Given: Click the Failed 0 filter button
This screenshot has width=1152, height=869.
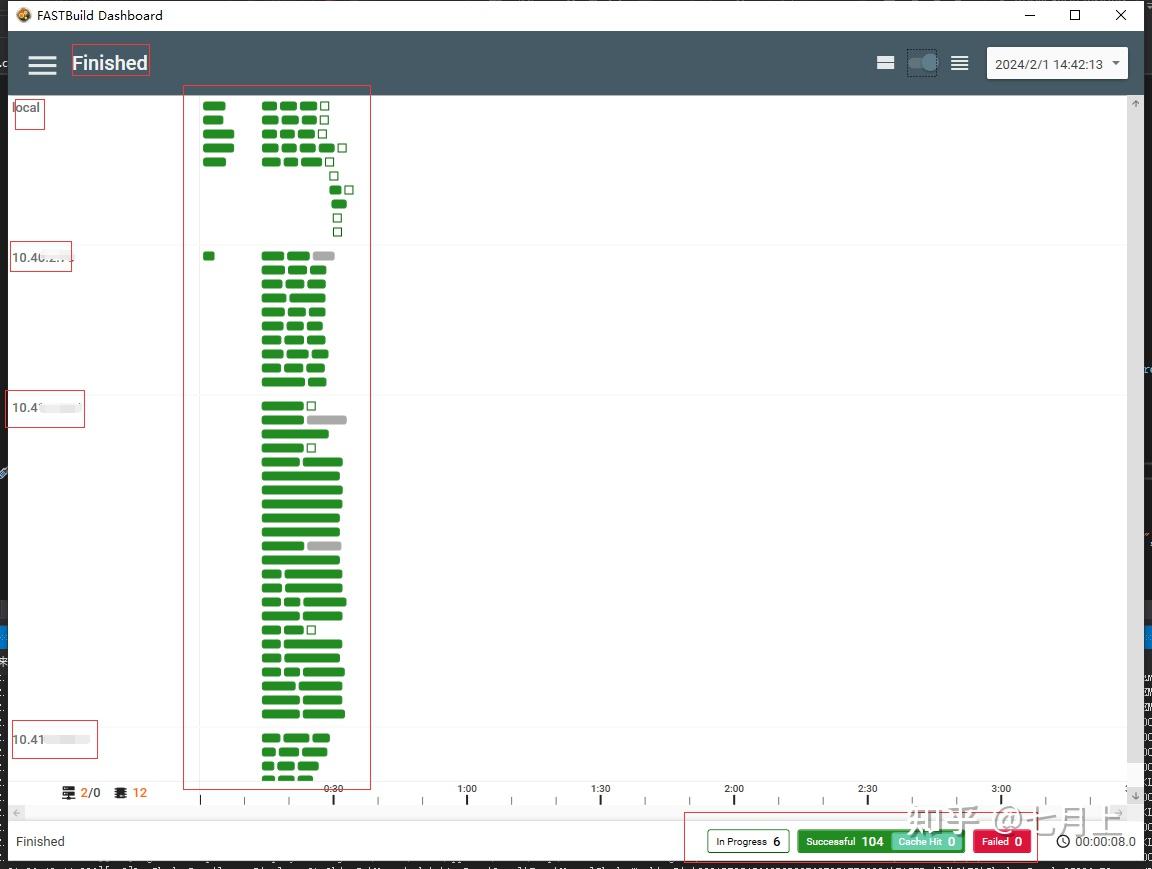Looking at the screenshot, I should click(x=1001, y=842).
